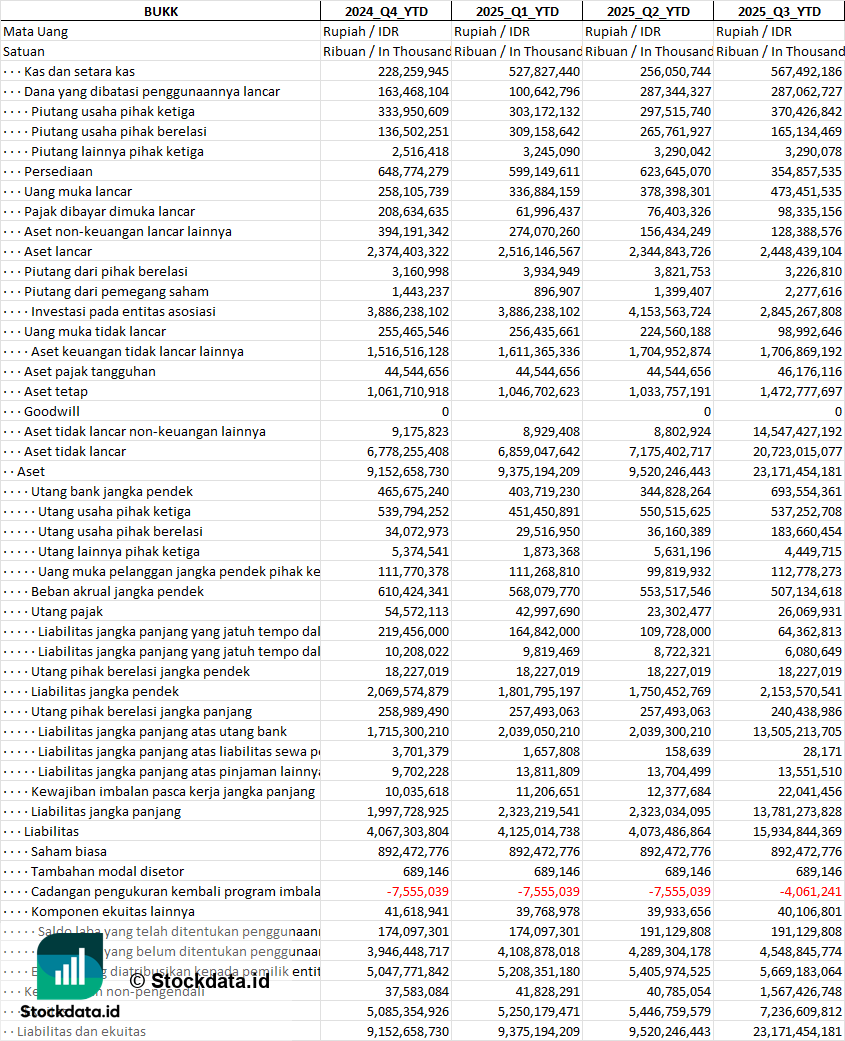845x1041 pixels.
Task: Click the Utang pajak row label
Action: coord(67,611)
